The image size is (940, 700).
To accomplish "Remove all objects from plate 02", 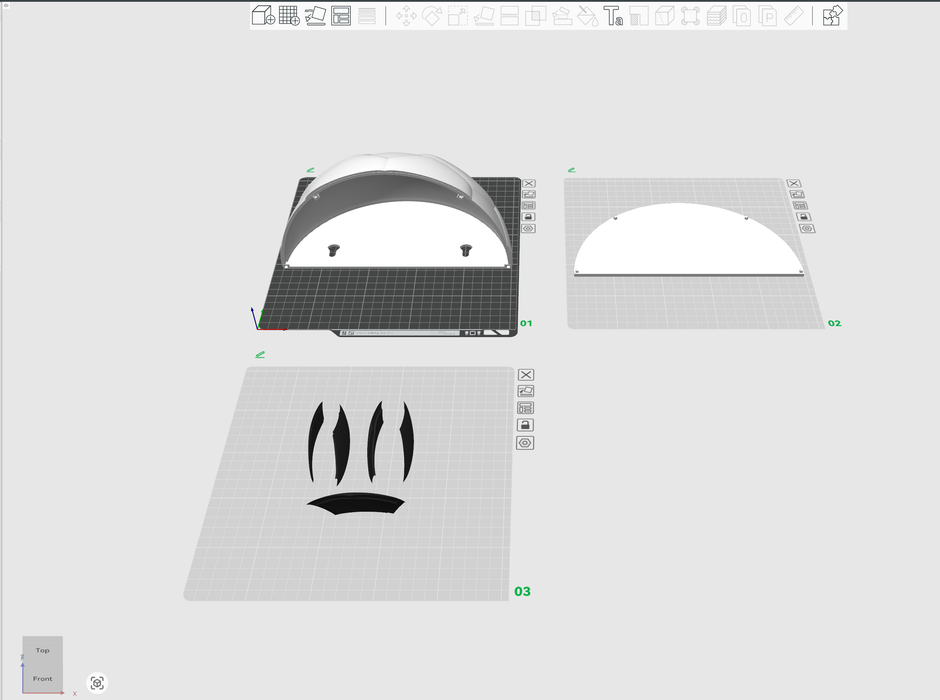I will pos(794,184).
